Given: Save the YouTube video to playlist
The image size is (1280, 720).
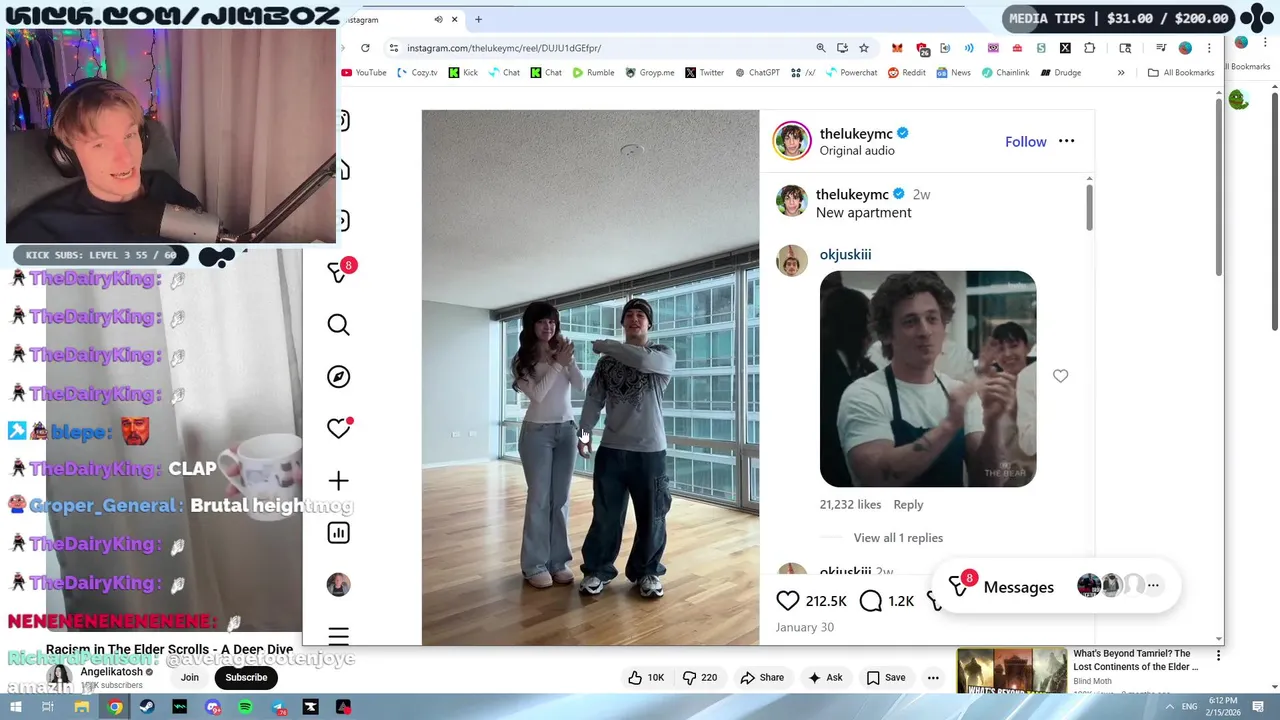Looking at the screenshot, I should [x=886, y=678].
